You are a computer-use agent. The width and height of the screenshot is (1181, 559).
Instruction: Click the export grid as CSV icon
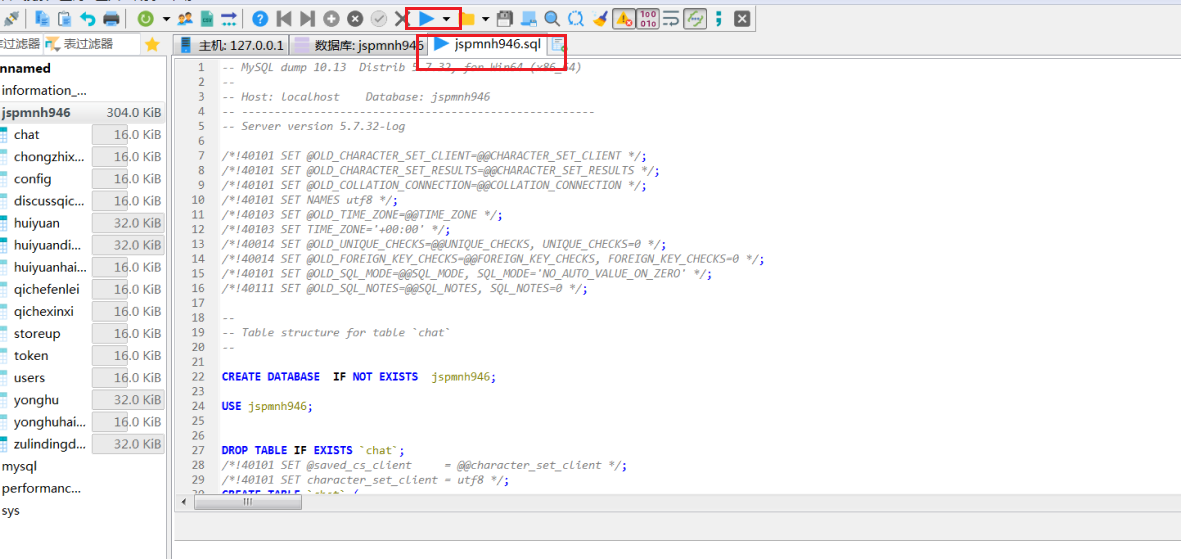coord(207,18)
